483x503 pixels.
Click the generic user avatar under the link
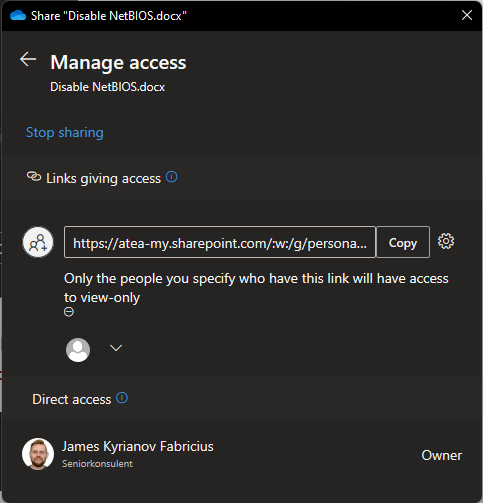click(x=78, y=350)
